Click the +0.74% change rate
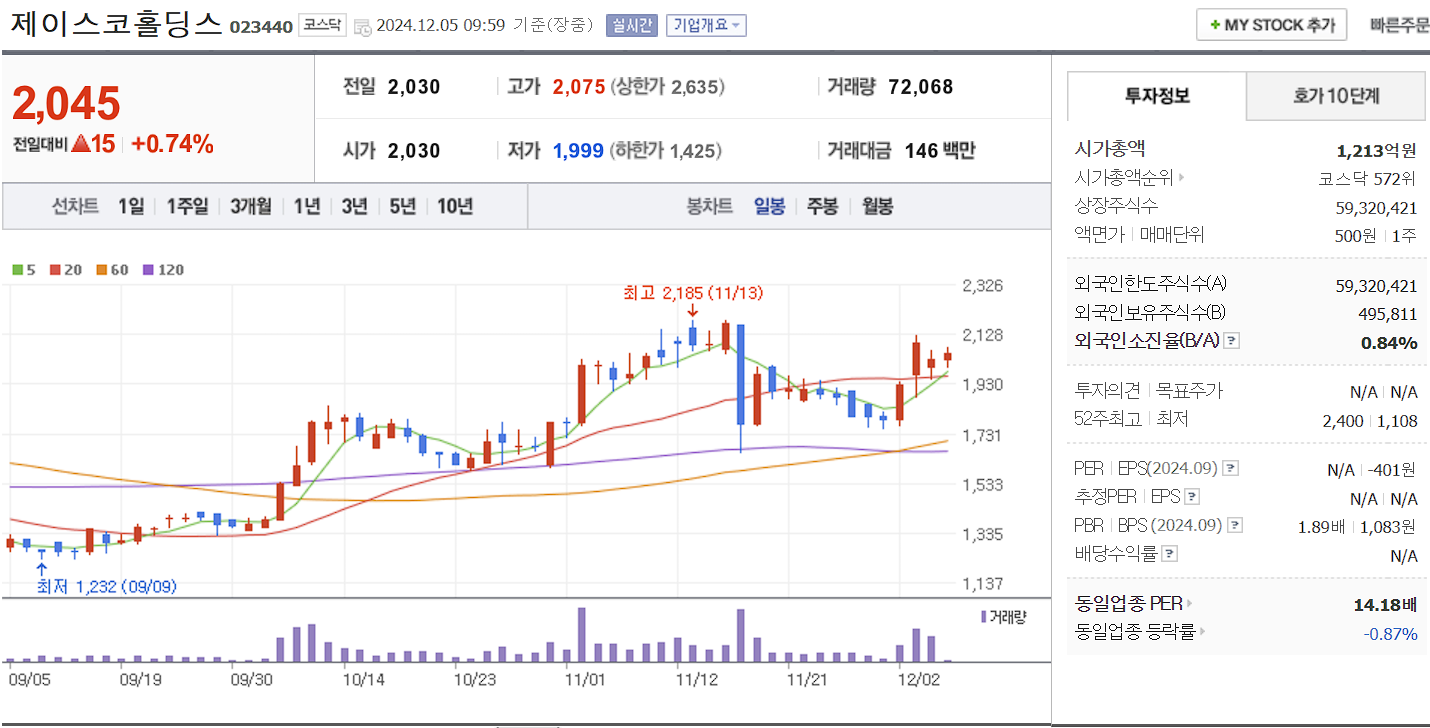This screenshot has height=728, width=1430. click(x=172, y=144)
